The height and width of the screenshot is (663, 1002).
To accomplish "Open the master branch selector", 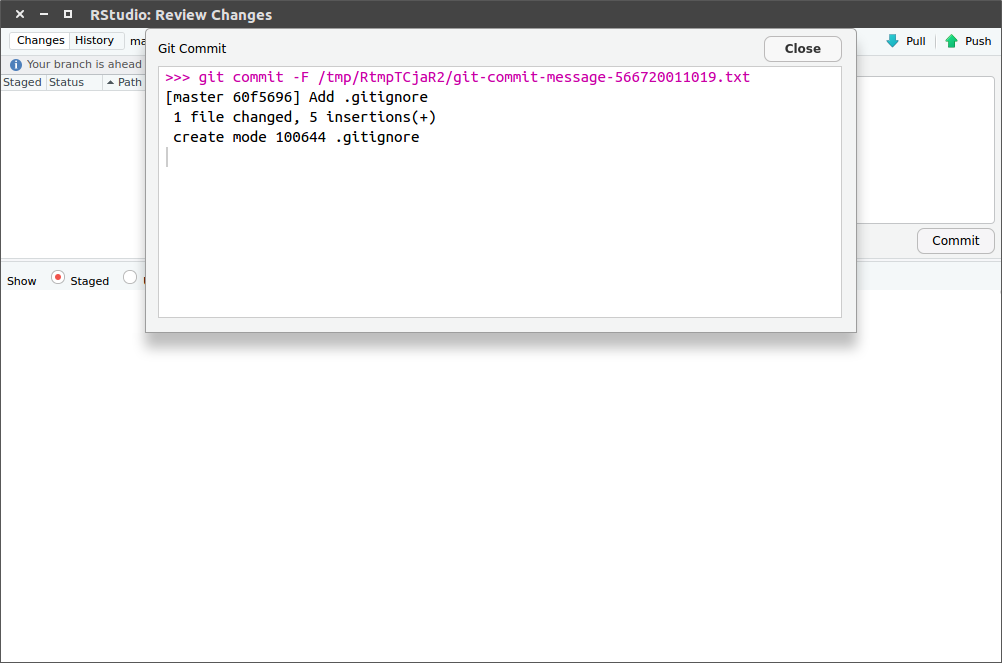I will tap(137, 41).
